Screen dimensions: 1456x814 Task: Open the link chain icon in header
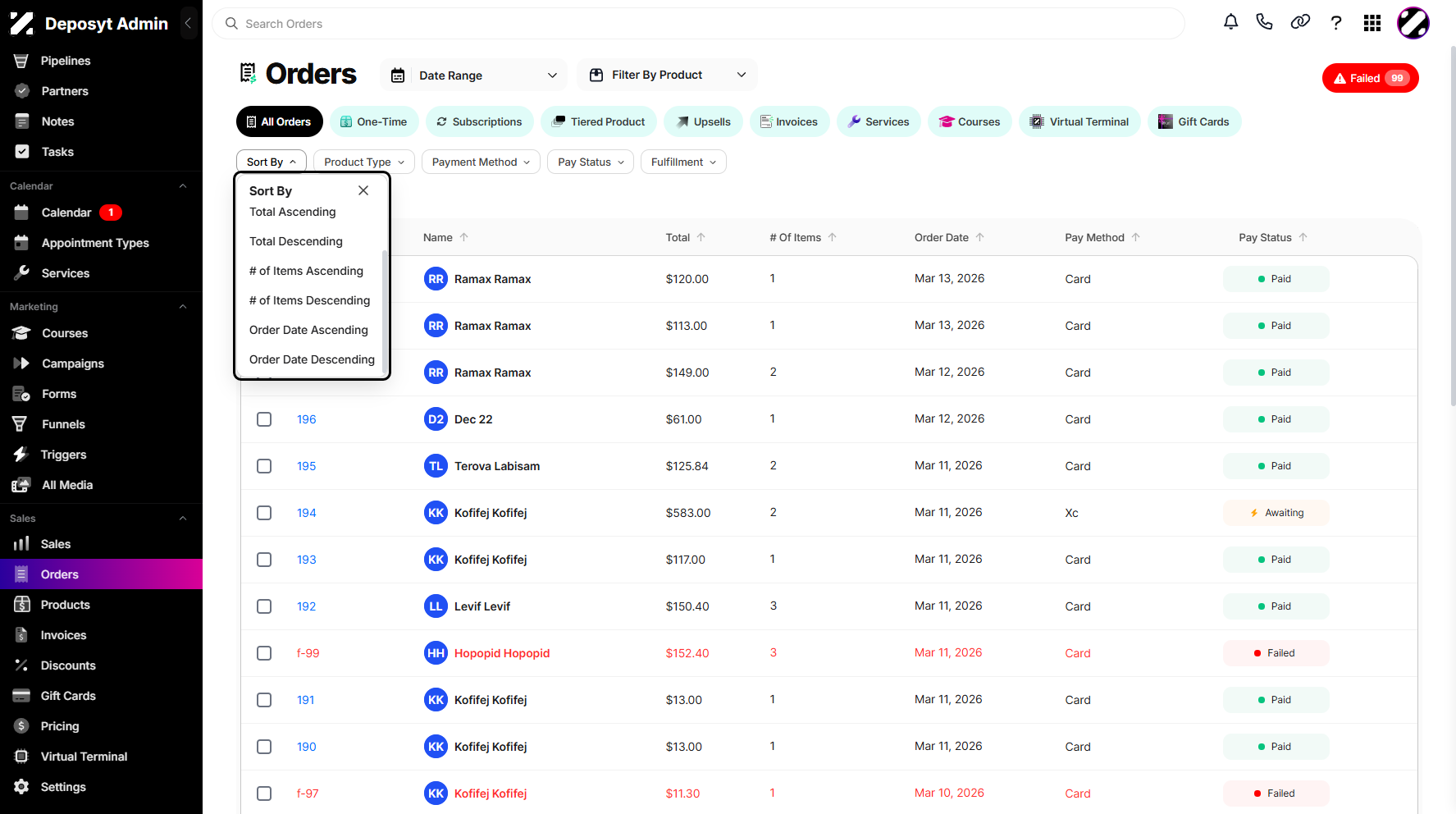1300,22
